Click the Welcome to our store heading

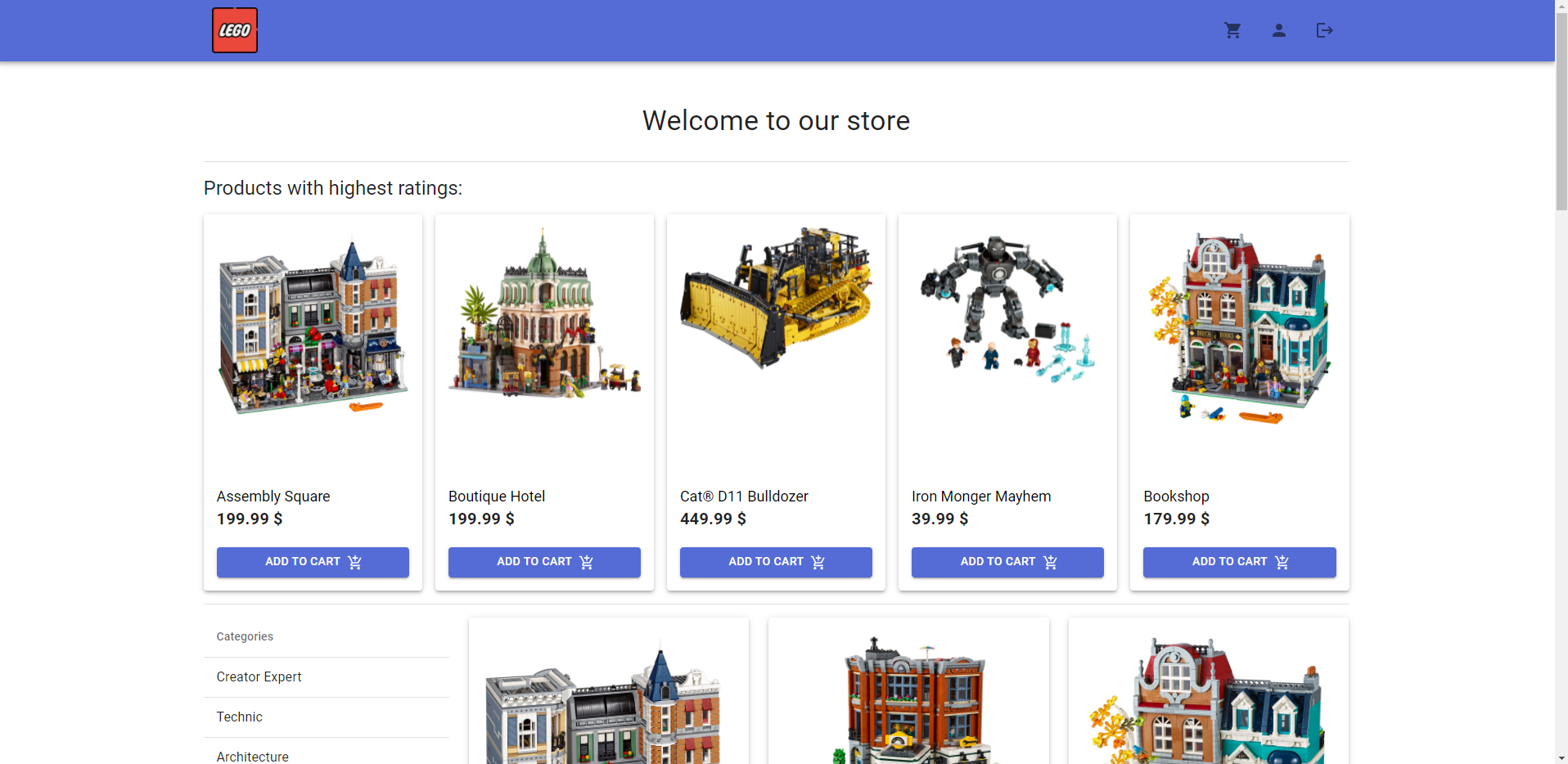click(x=776, y=120)
